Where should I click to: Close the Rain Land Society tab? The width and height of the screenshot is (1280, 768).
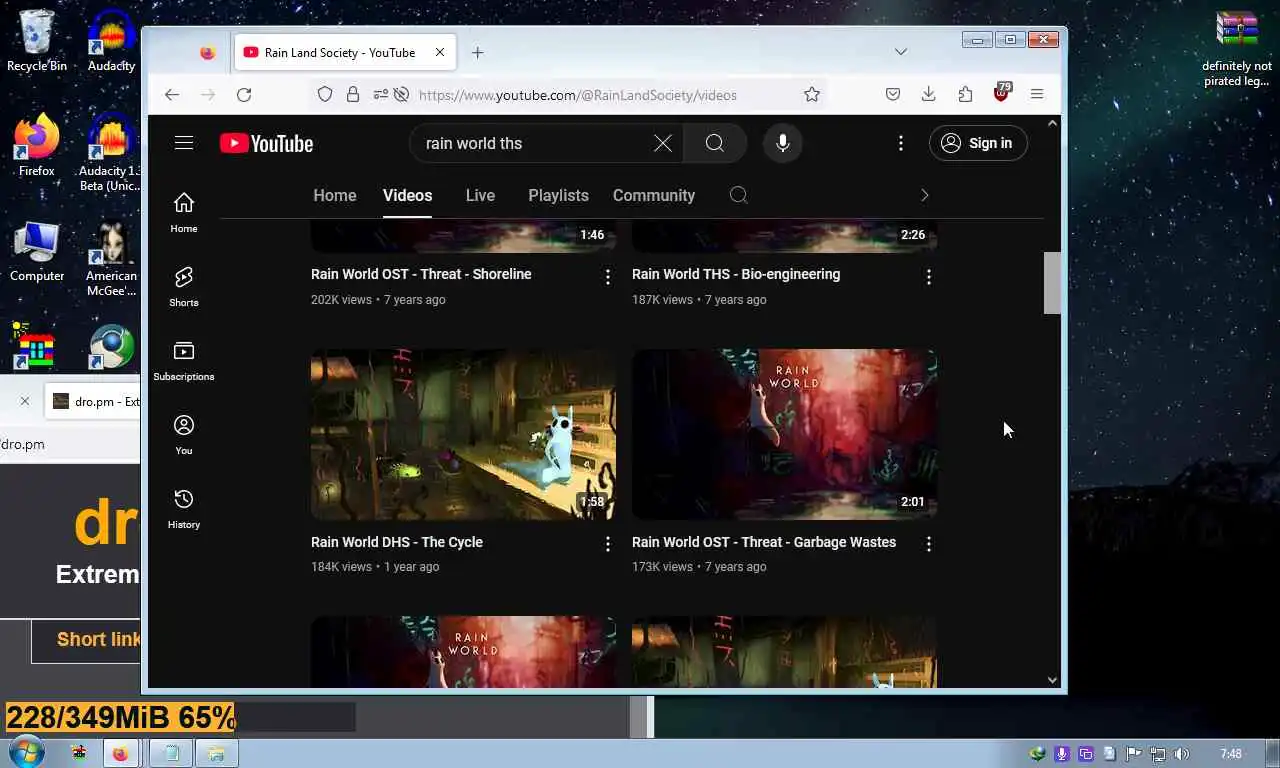pyautogui.click(x=440, y=52)
